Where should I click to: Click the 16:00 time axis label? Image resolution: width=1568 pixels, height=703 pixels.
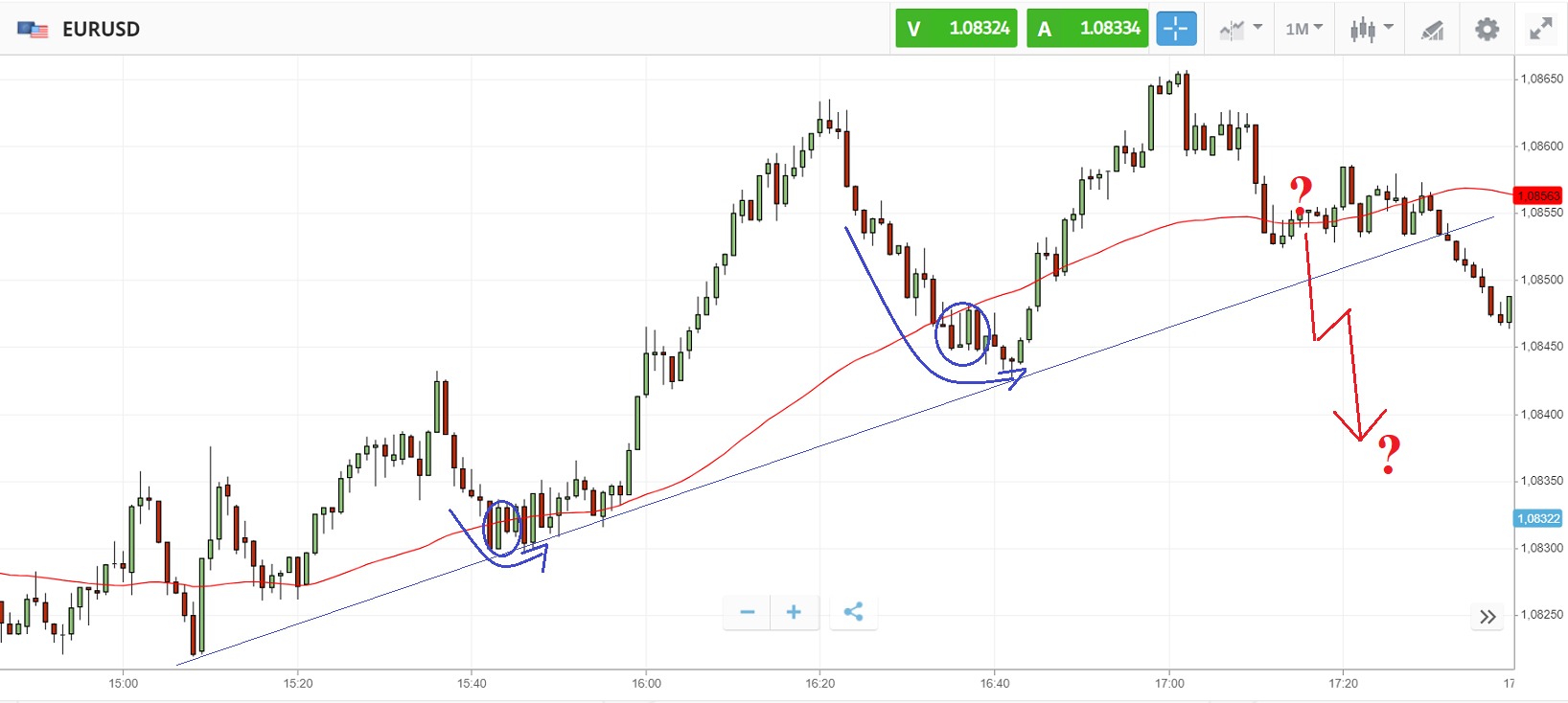[646, 683]
